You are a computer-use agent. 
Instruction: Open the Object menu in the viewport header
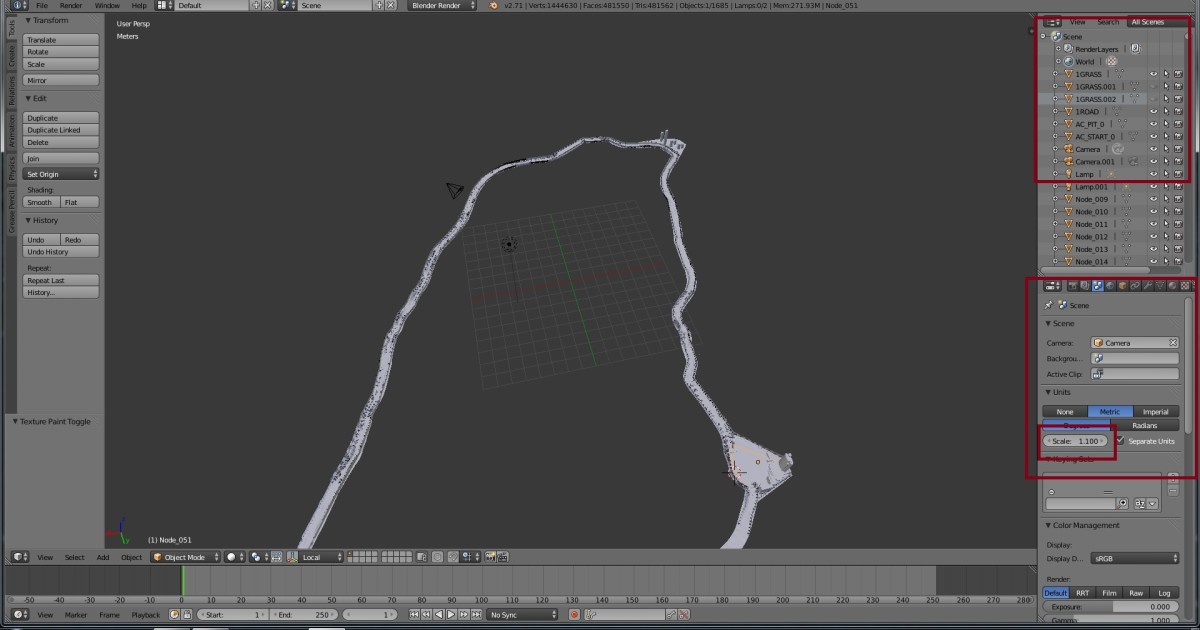click(x=131, y=557)
